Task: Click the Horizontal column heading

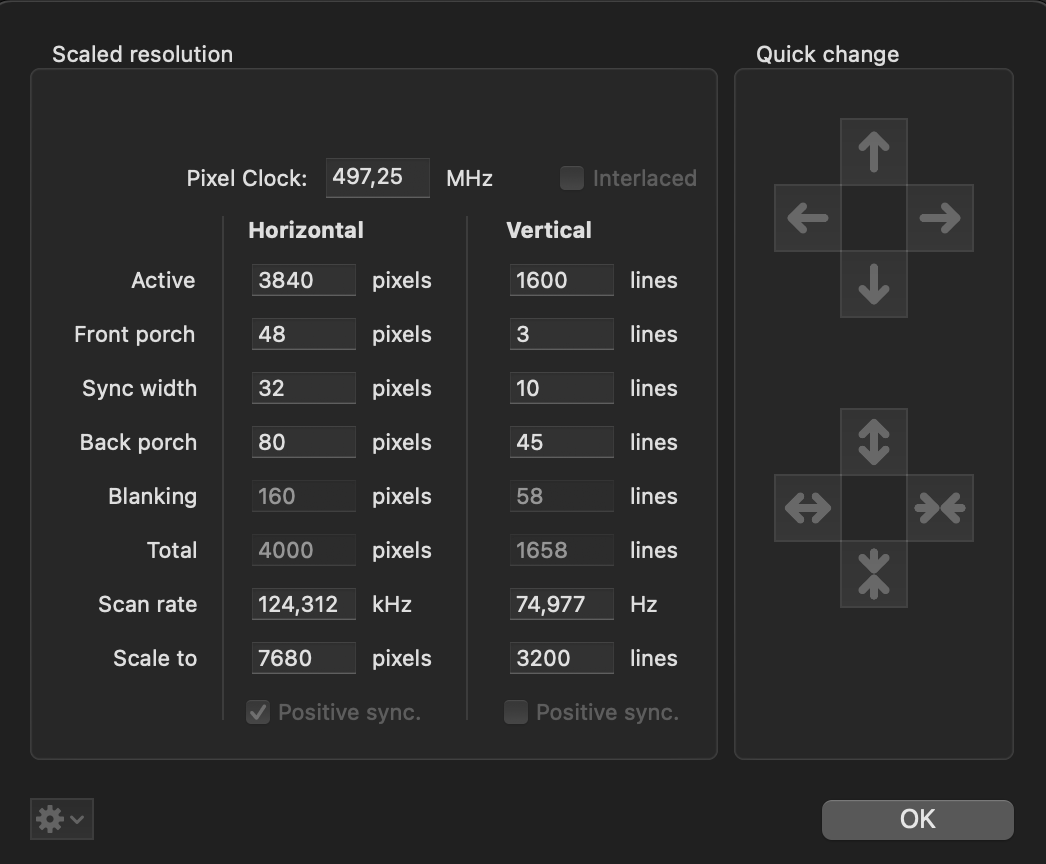Action: [306, 230]
